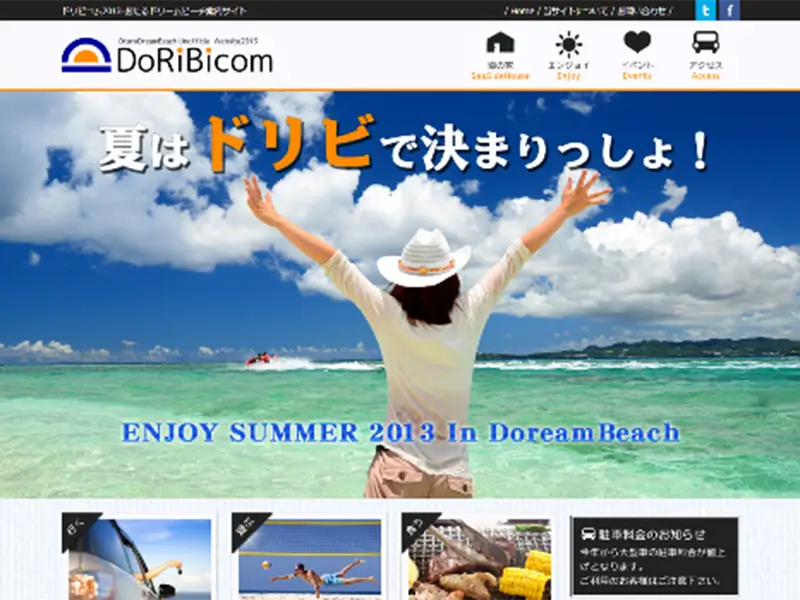Open the Home link in top bar
800x600 pixels.
point(522,11)
